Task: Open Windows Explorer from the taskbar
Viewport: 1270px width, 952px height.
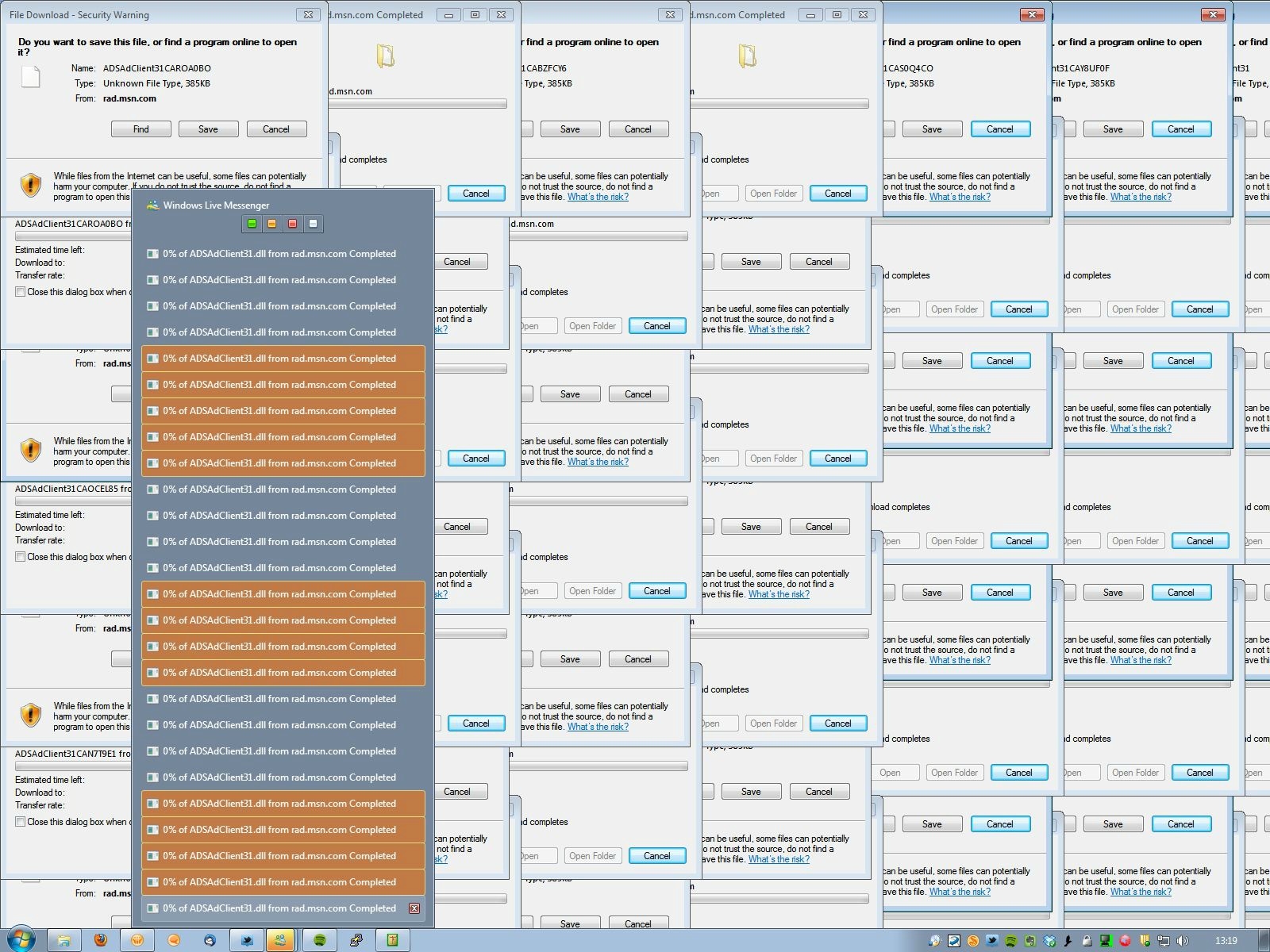Action: pyautogui.click(x=63, y=941)
